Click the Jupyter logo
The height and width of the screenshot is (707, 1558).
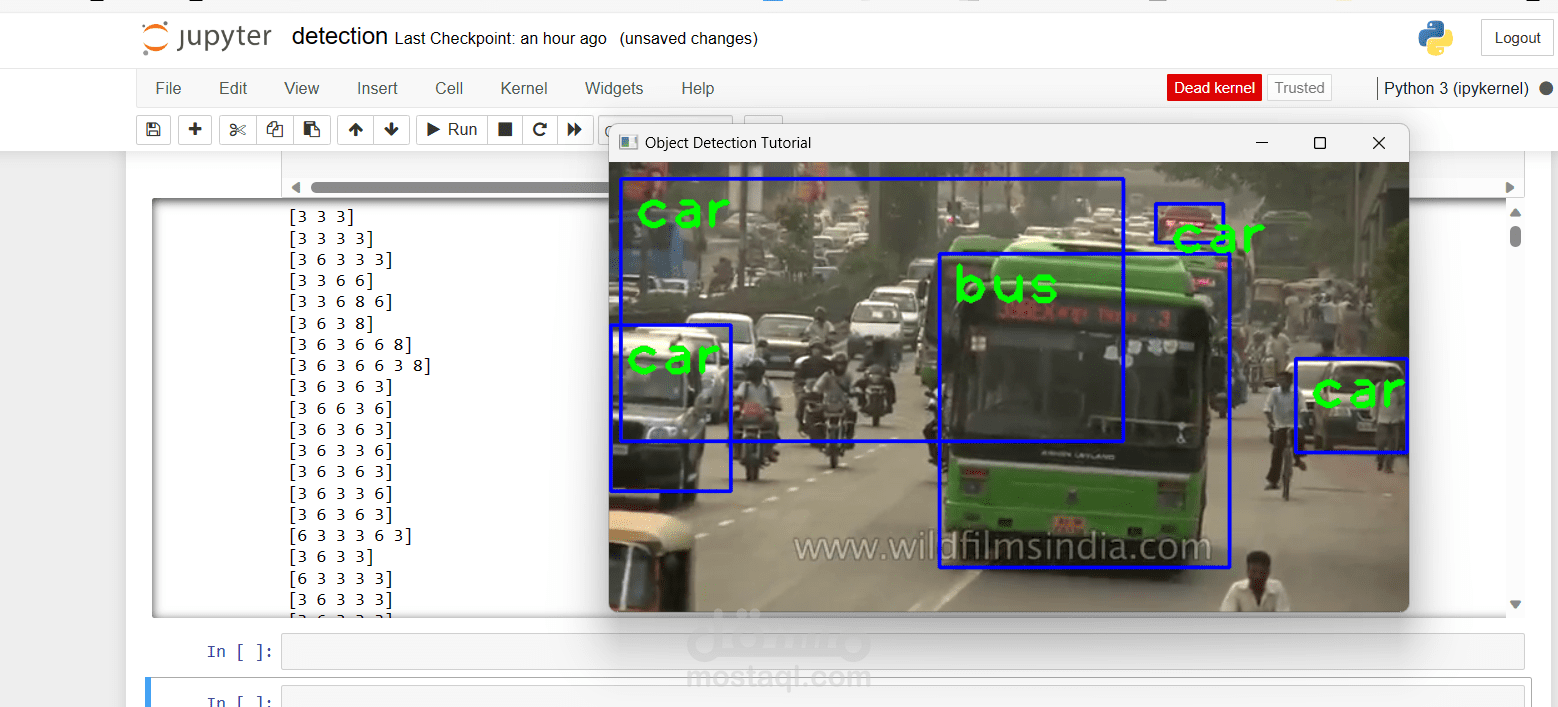(207, 38)
